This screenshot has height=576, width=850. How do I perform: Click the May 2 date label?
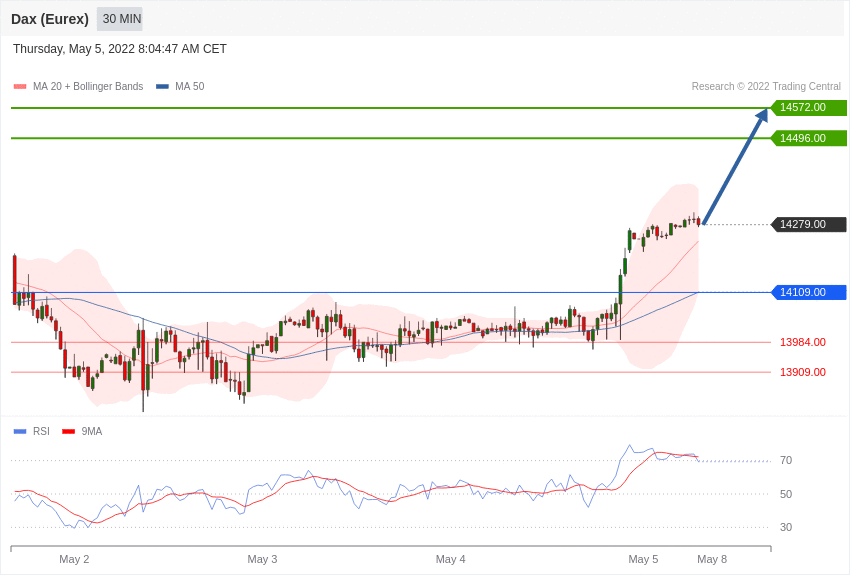pyautogui.click(x=74, y=559)
